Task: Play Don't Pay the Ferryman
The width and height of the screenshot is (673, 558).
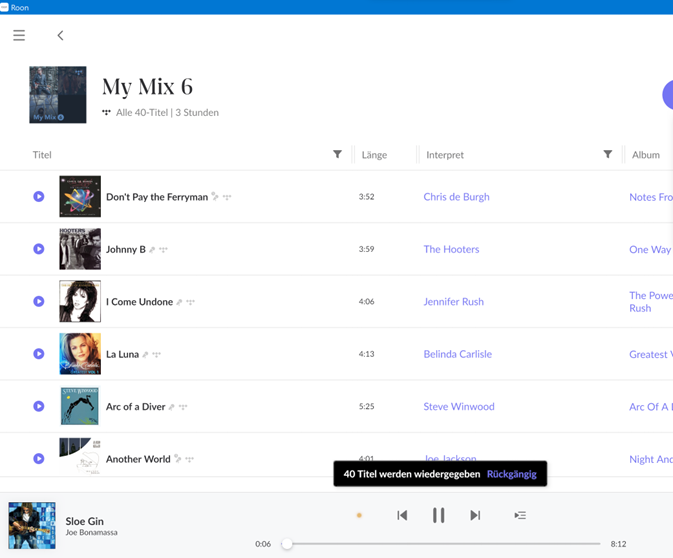Action: point(39,196)
